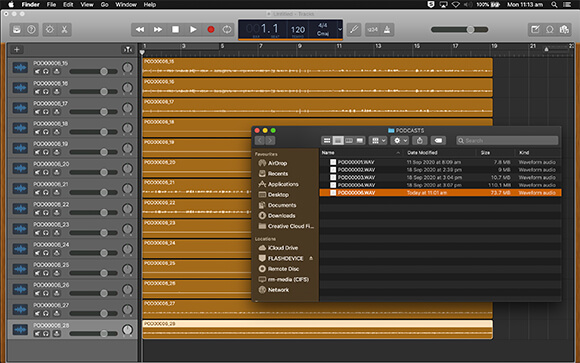Screen dimensions: 580x363
Task: Eject FLASHDEVICE in Finder sidebar
Action: point(311,258)
